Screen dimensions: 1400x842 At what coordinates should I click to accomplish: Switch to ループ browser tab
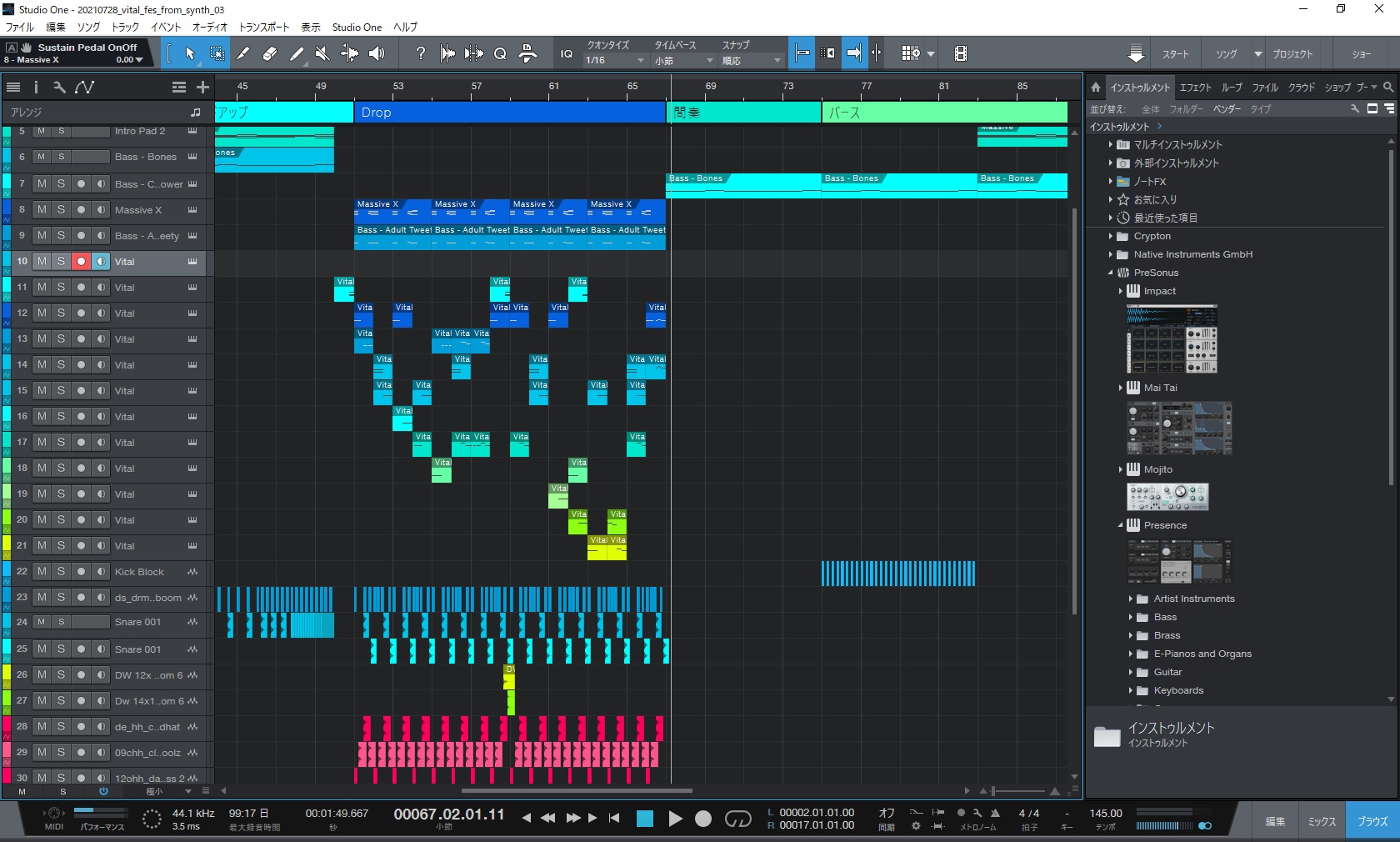click(1232, 87)
